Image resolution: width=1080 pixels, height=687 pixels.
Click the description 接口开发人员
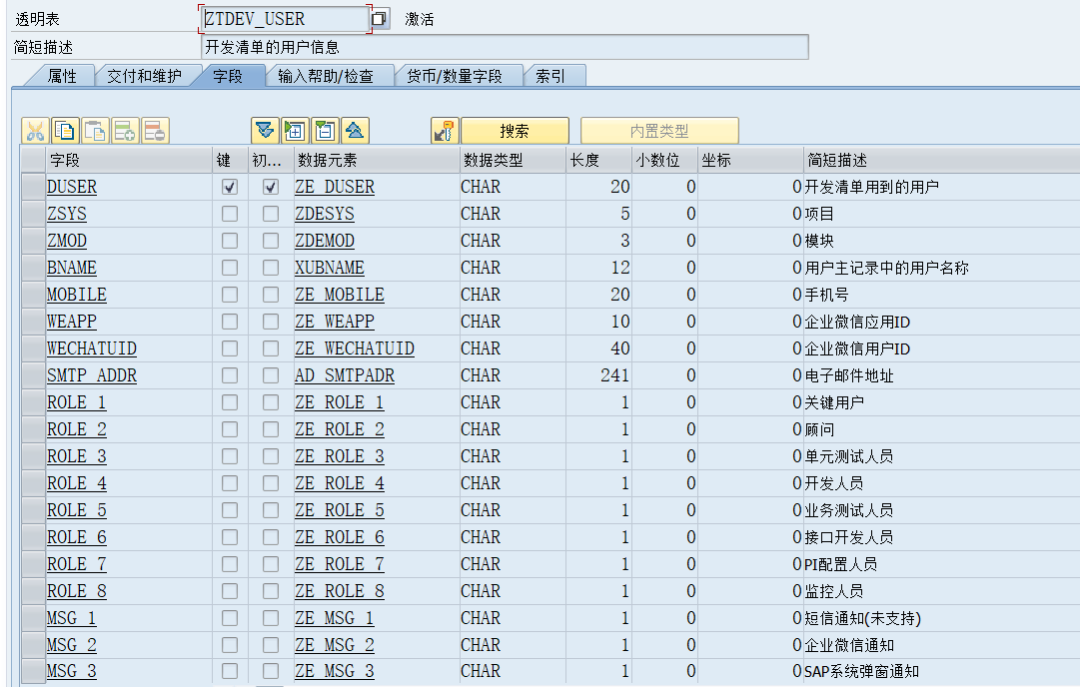(x=849, y=537)
